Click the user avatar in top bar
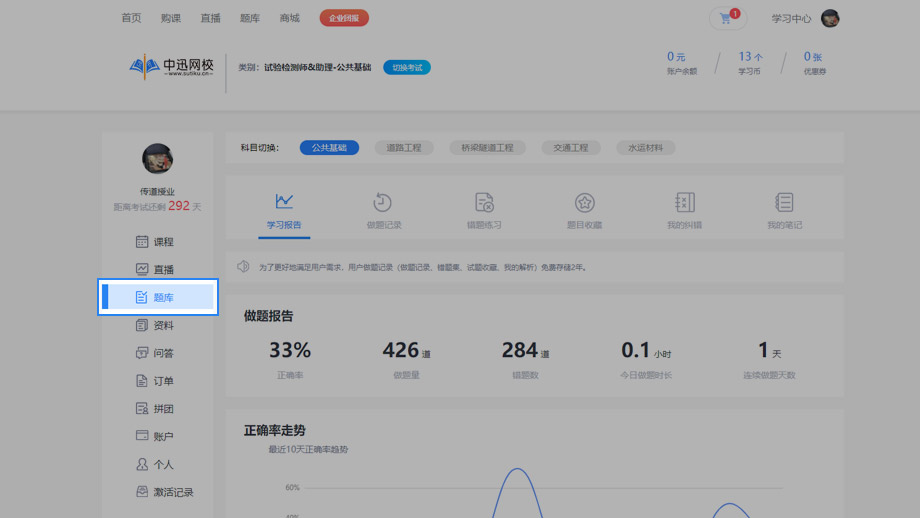The image size is (920, 518). tap(830, 18)
